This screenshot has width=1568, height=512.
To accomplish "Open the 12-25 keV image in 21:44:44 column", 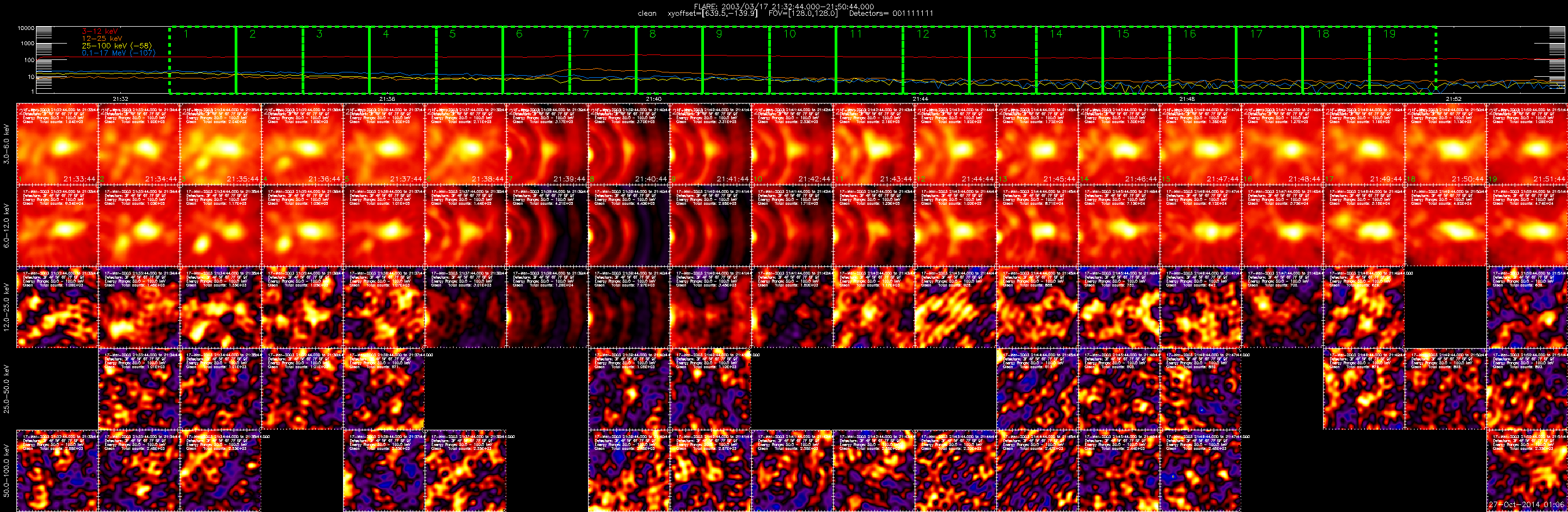I will [x=955, y=307].
